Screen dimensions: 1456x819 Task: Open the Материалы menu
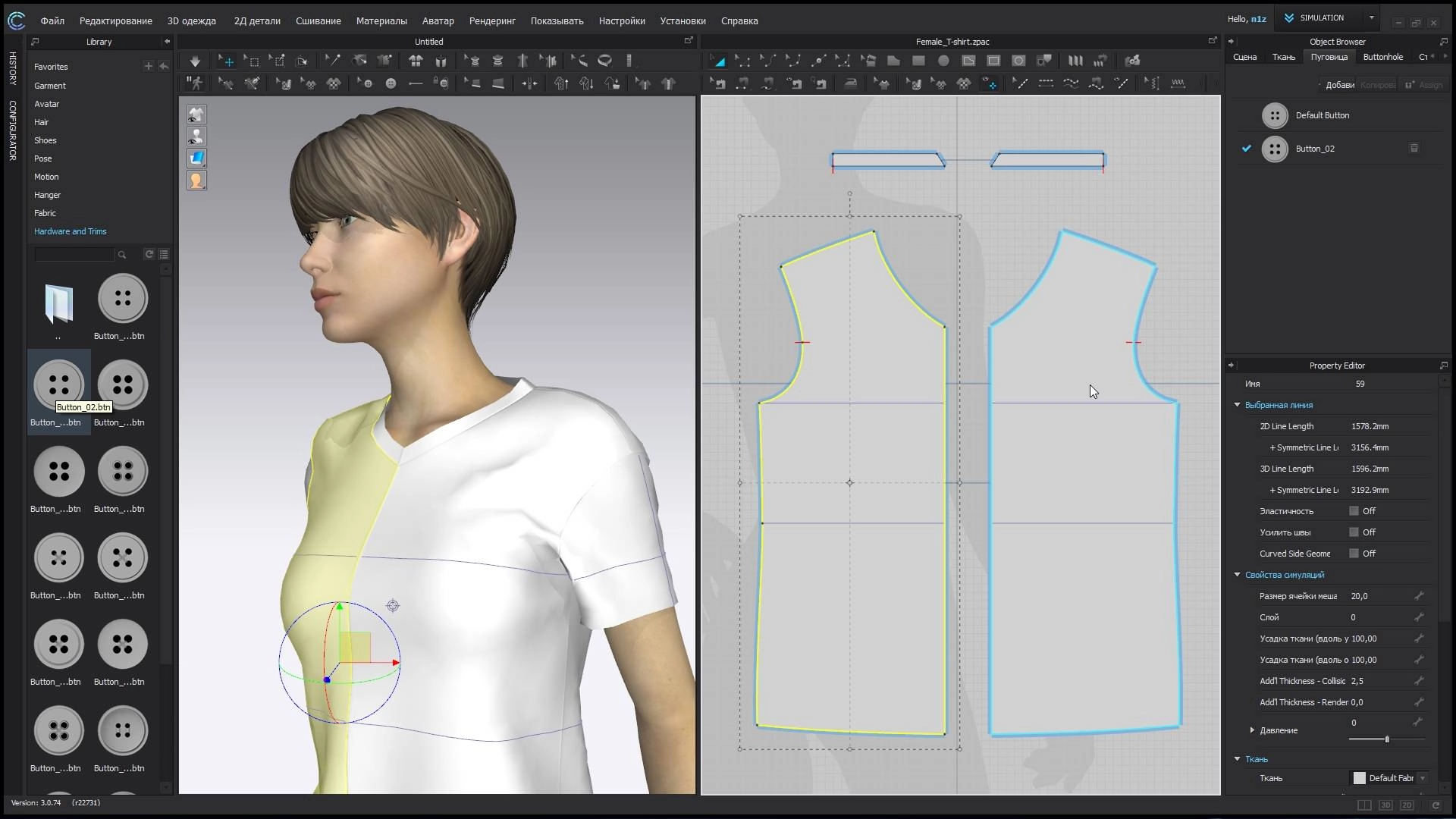pyautogui.click(x=381, y=20)
